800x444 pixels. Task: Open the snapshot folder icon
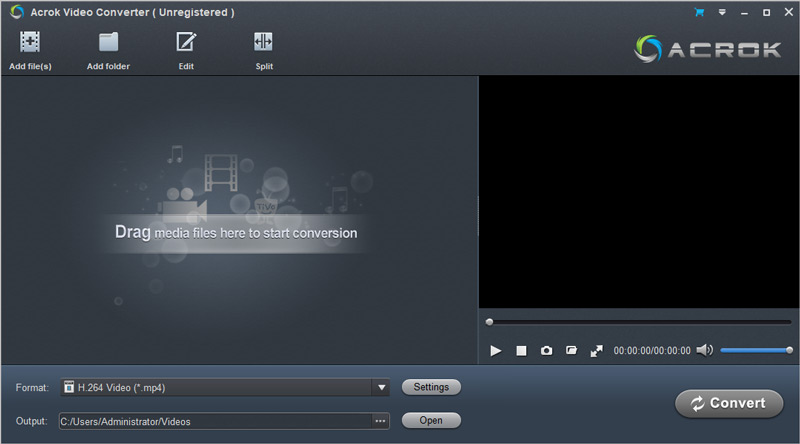571,351
